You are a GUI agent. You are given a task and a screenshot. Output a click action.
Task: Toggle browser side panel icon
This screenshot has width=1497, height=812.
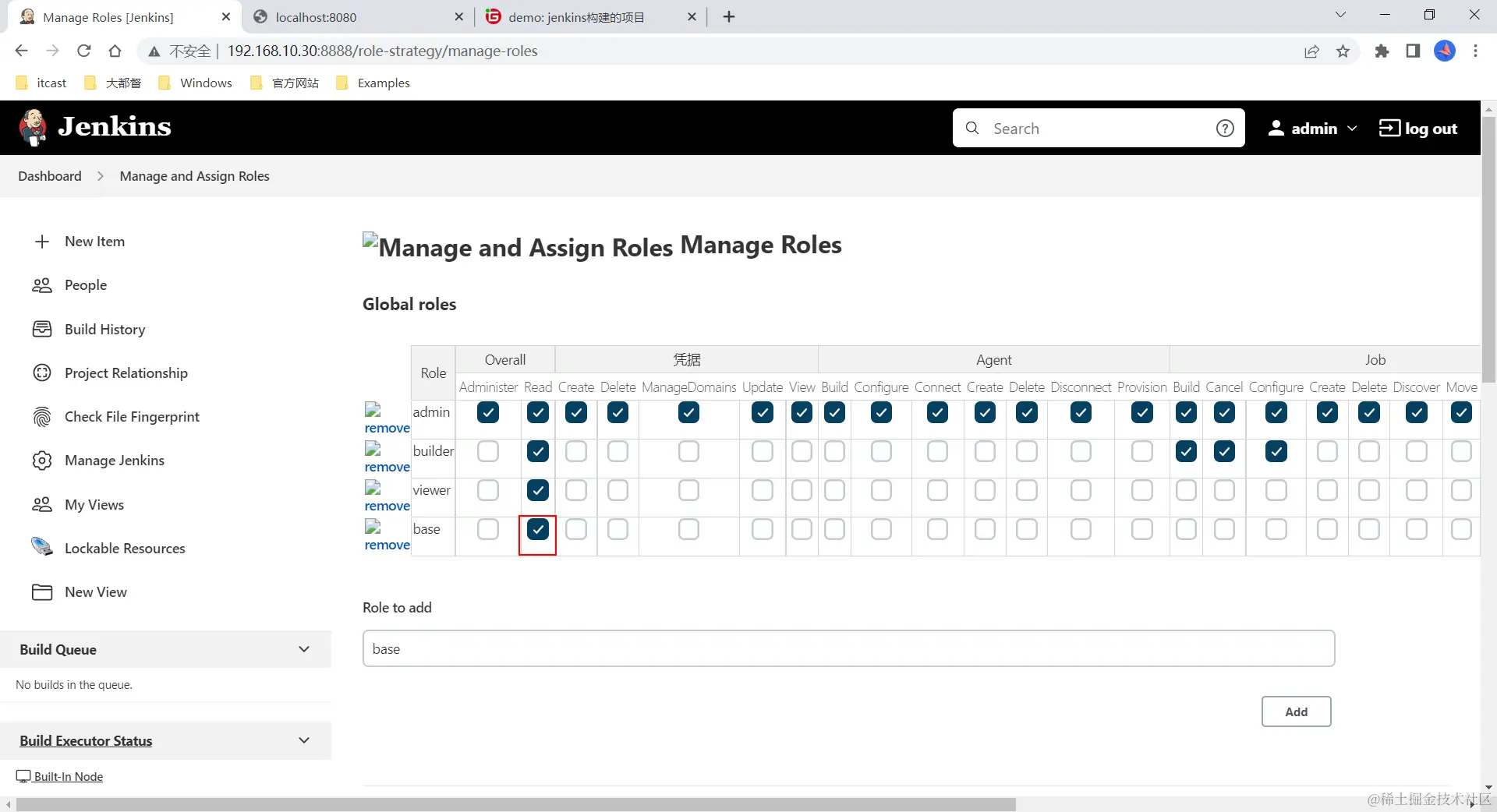coord(1413,51)
